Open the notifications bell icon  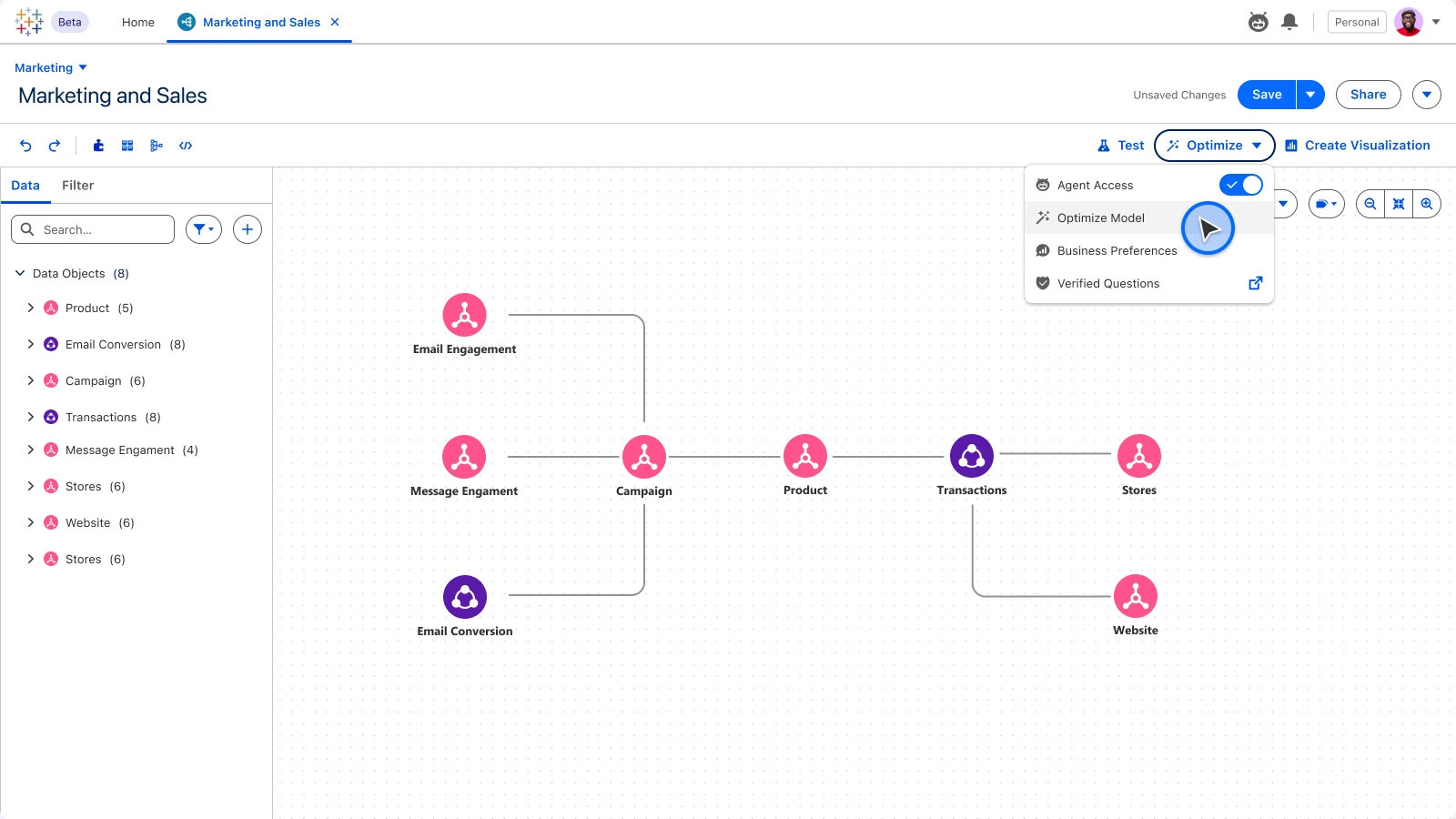[x=1289, y=22]
